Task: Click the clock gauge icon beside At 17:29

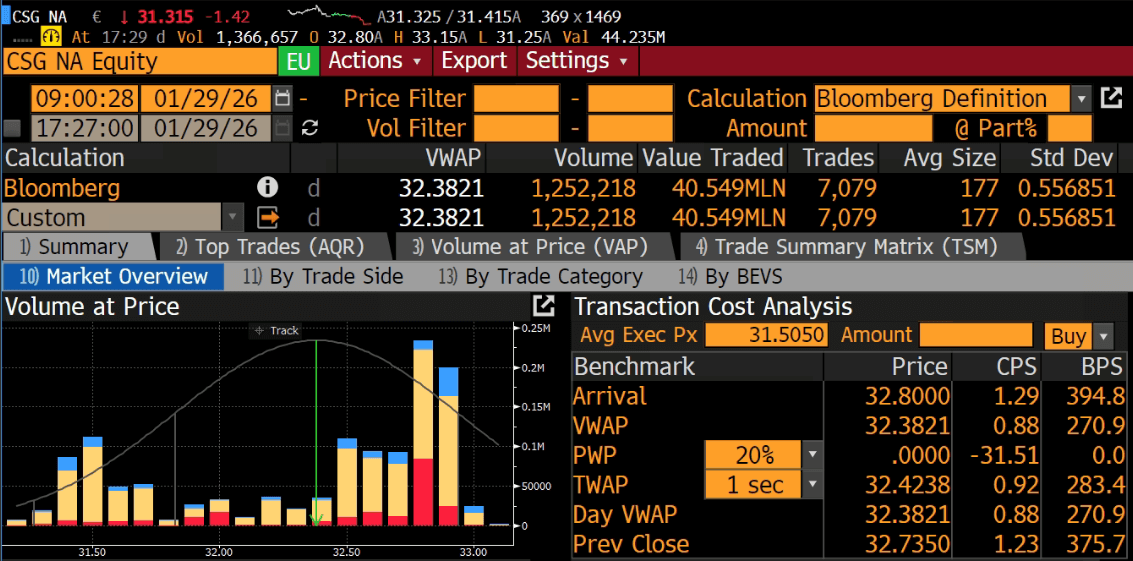Action: tap(51, 37)
